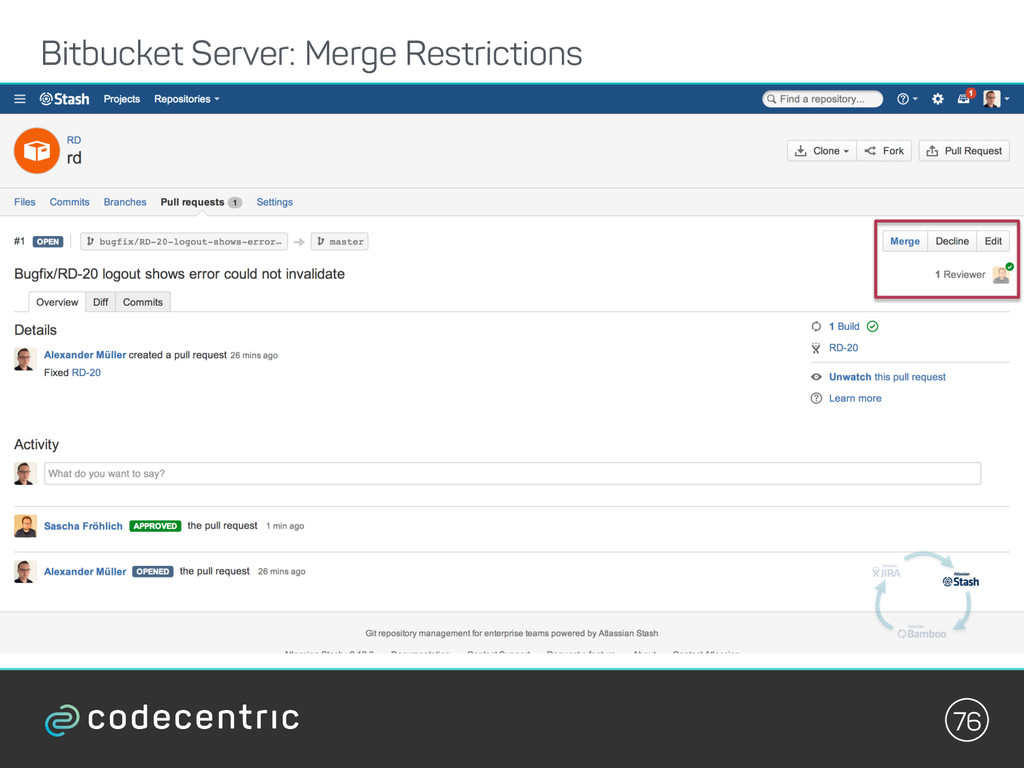Open Sascha Fröhlich's profile link

pos(83,526)
